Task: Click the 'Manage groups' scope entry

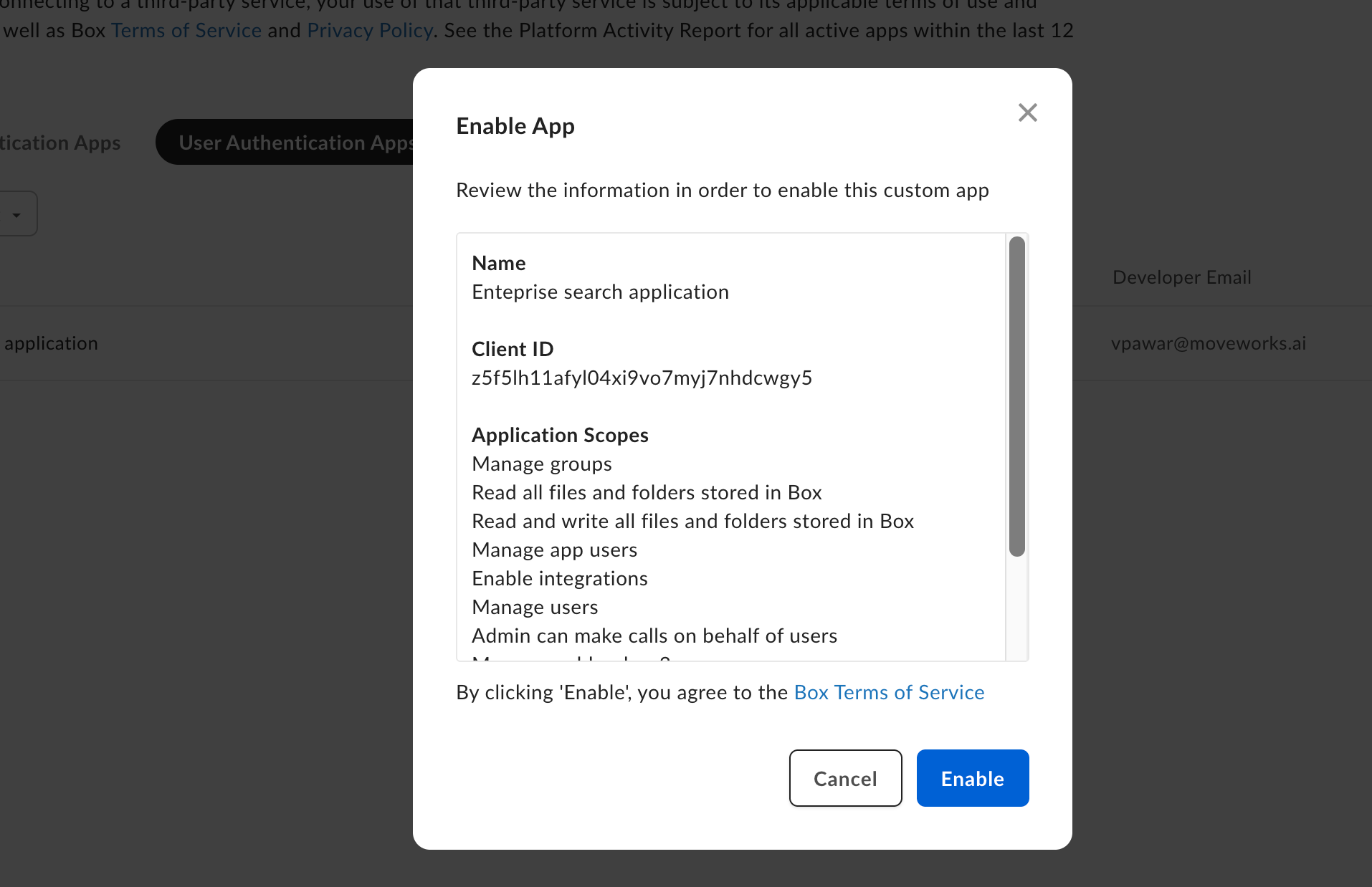Action: [x=542, y=464]
